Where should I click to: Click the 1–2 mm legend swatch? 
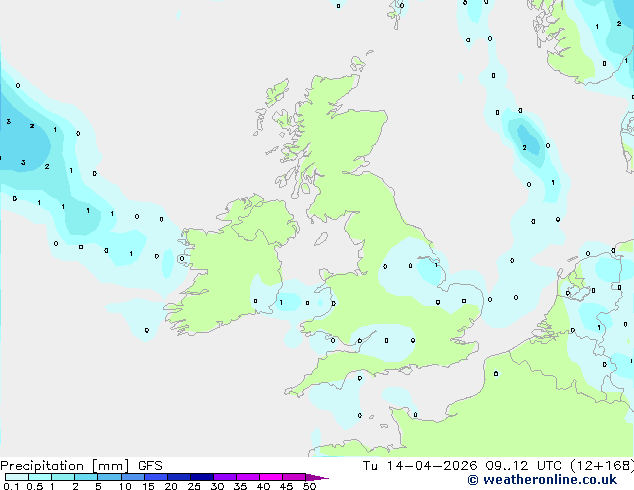(63, 477)
